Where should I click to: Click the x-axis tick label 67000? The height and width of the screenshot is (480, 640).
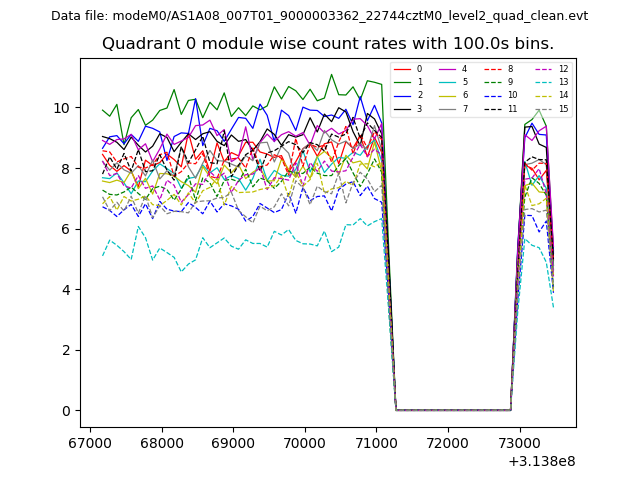[x=90, y=442]
